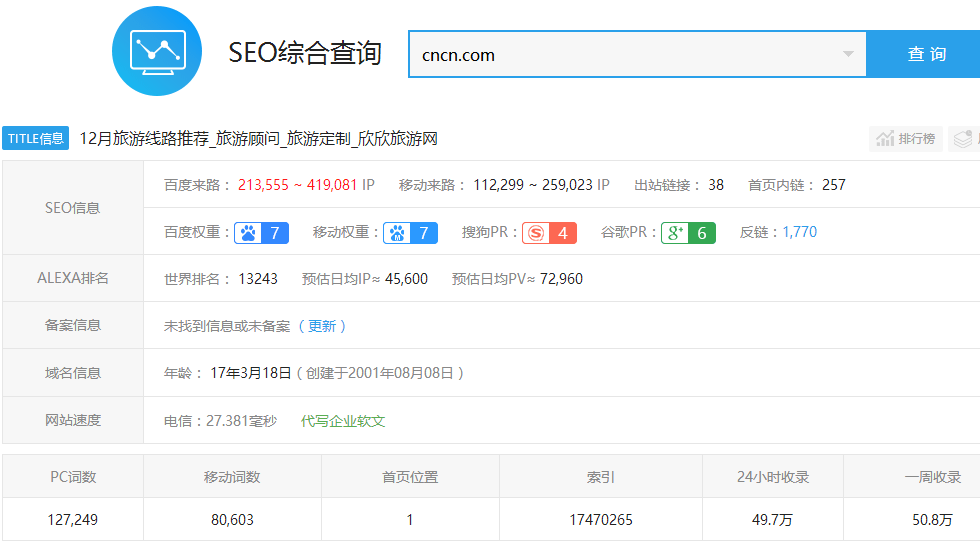980x542 pixels.
Task: Click the page title text 12月旅游线路推荐
Action: pyautogui.click(x=144, y=138)
